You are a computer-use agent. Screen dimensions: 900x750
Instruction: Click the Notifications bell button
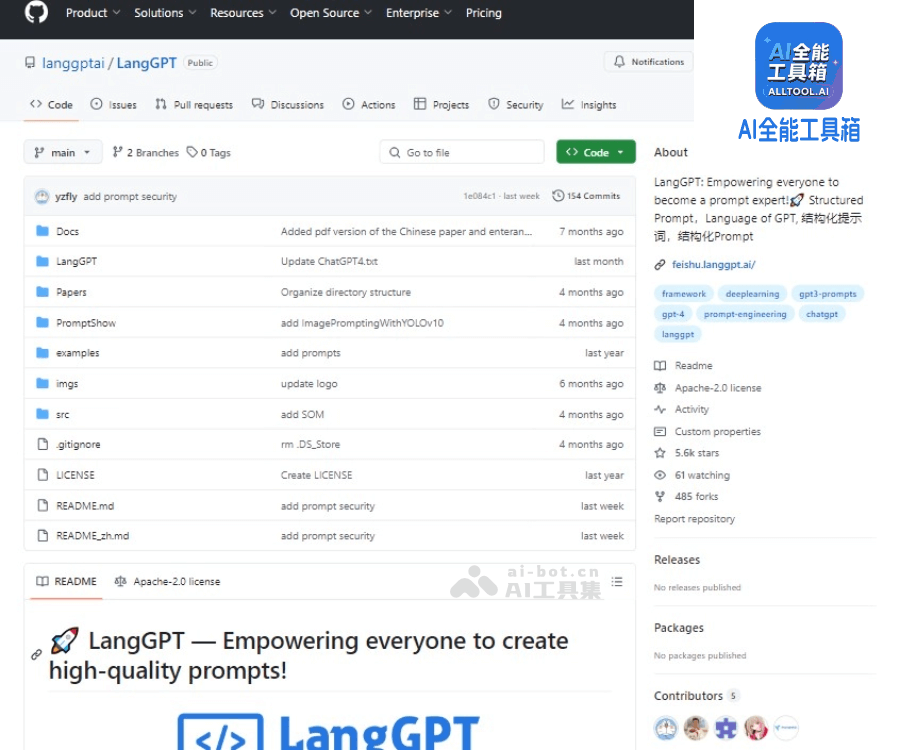click(649, 61)
